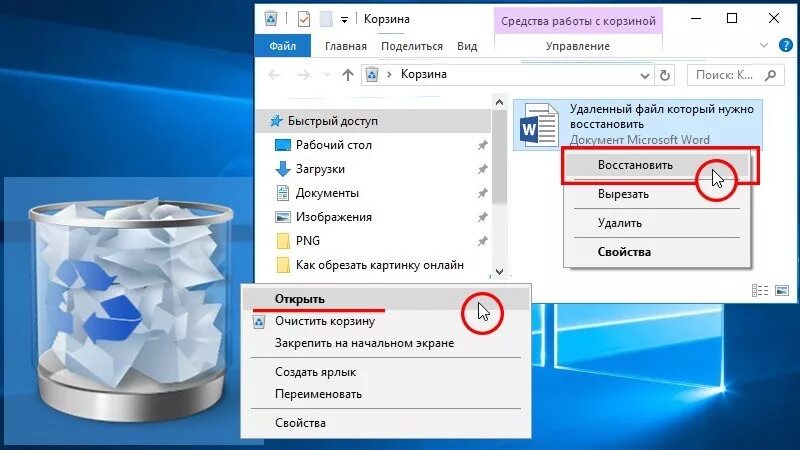Viewport: 800px width, 450px height.
Task: Open Help via blue question mark icon
Action: click(786, 45)
